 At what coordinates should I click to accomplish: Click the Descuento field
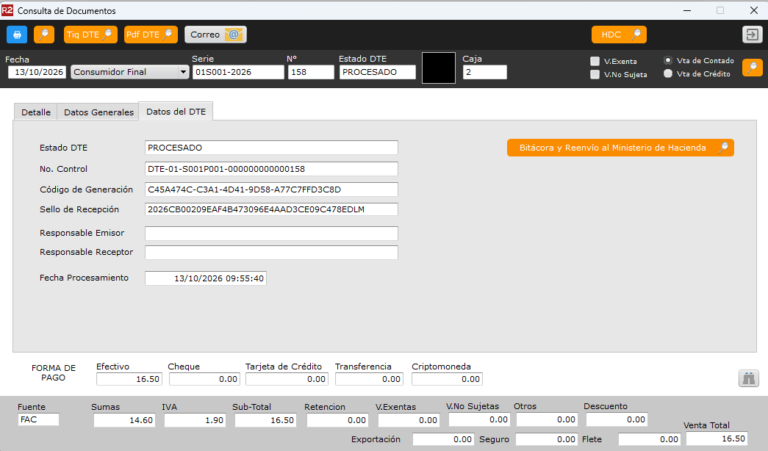click(617, 420)
